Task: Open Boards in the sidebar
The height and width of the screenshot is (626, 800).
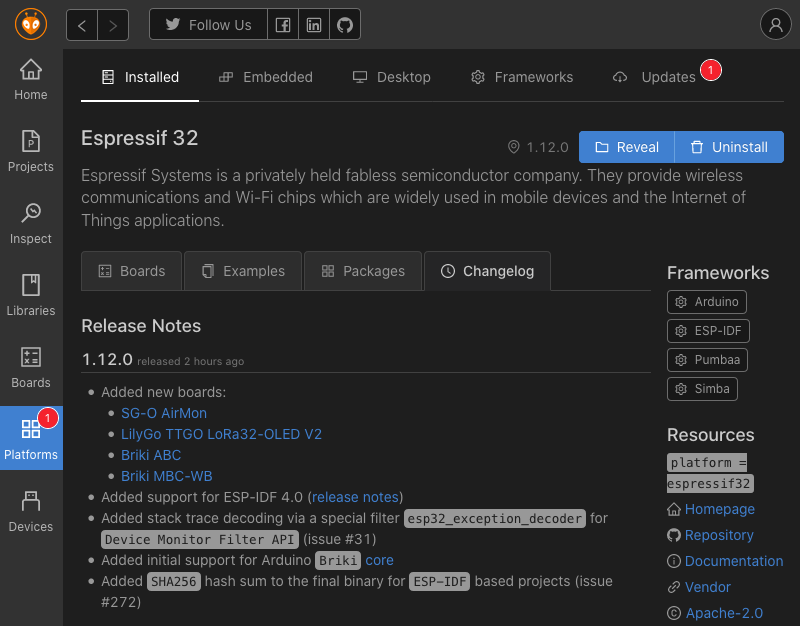Action: [31, 367]
